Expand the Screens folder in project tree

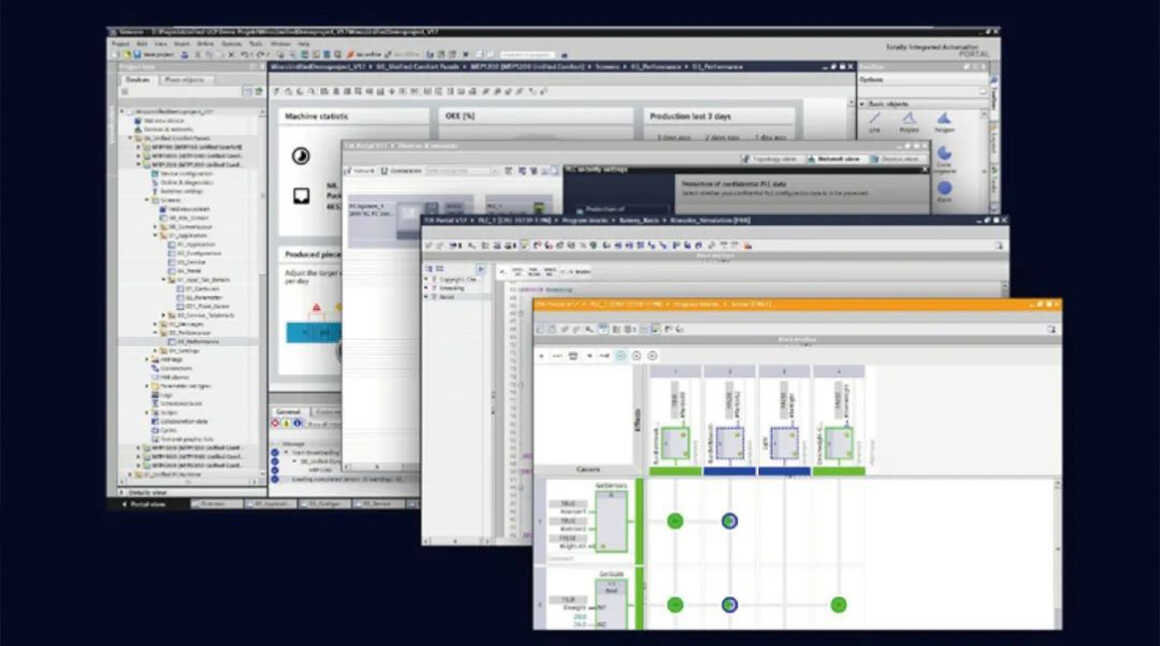tap(147, 200)
